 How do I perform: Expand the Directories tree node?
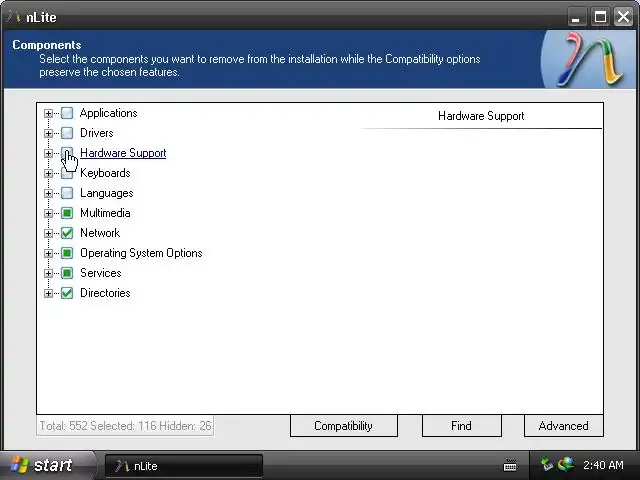[48, 293]
